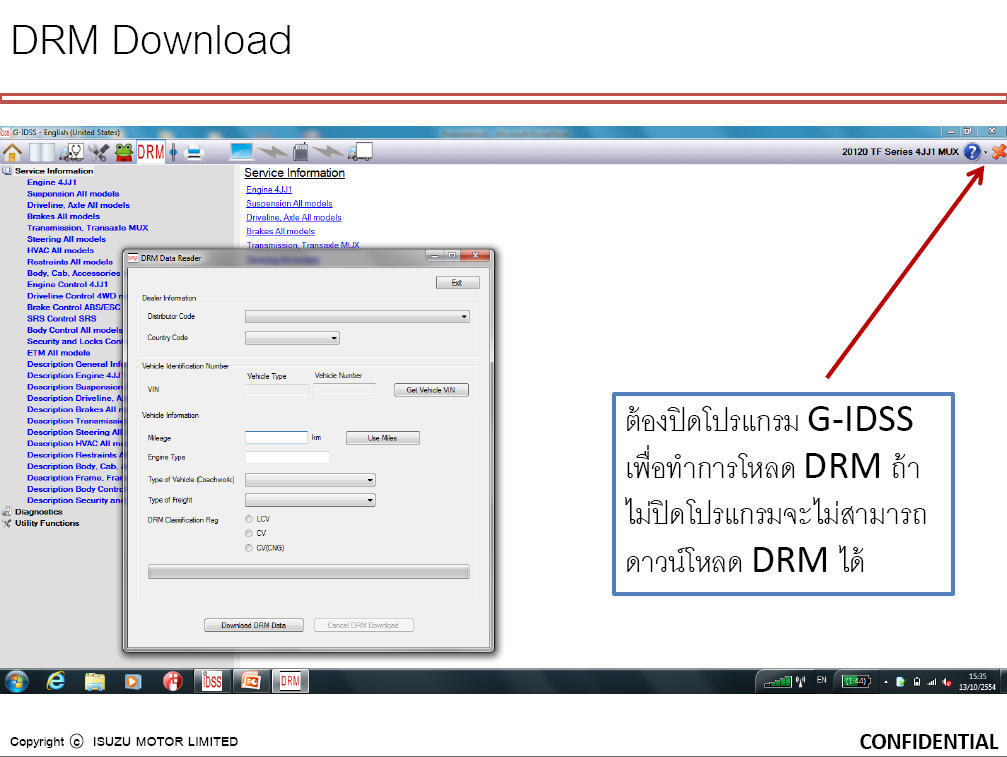1007x757 pixels.
Task: Click the DRM download progress bar
Action: (x=308, y=571)
